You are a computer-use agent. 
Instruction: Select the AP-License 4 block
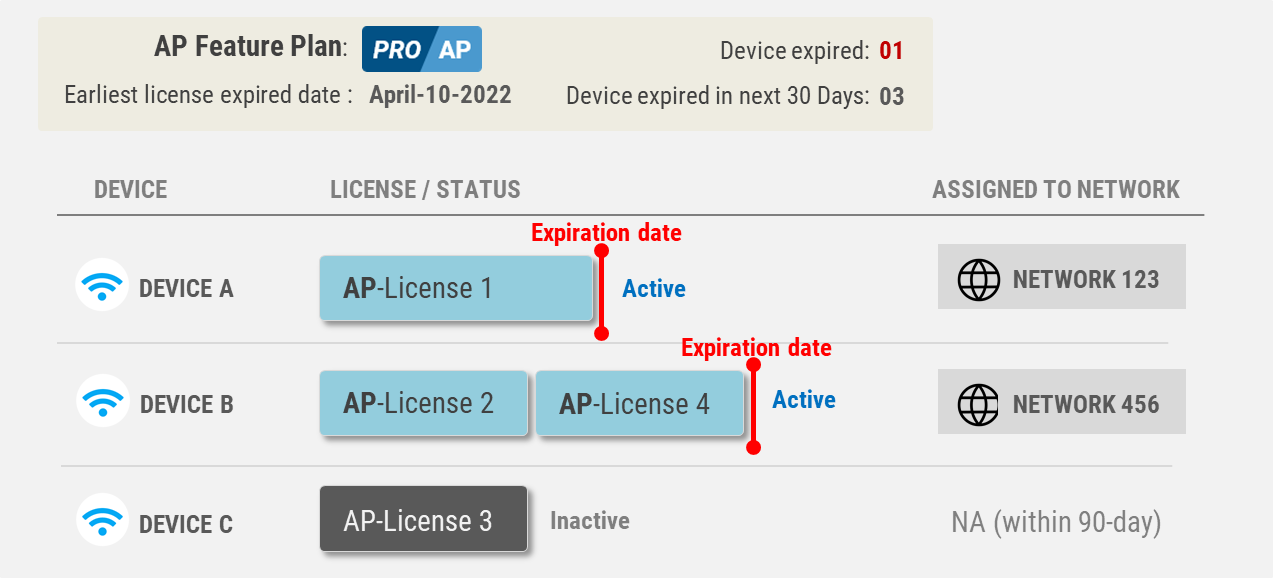(640, 403)
